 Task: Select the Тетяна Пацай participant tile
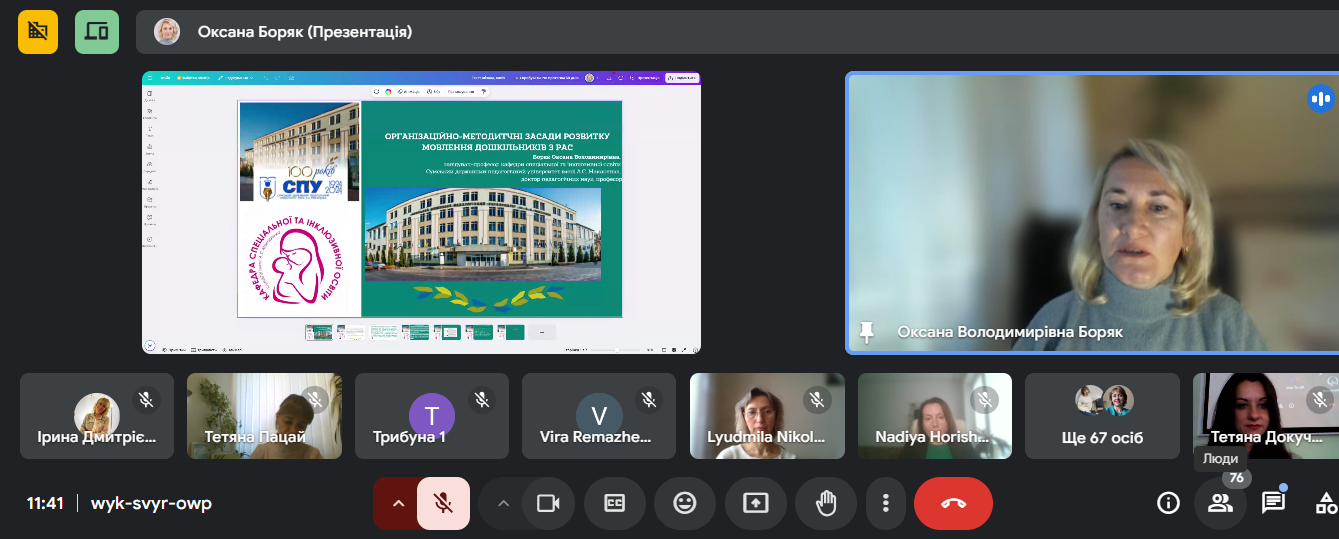pyautogui.click(x=264, y=416)
